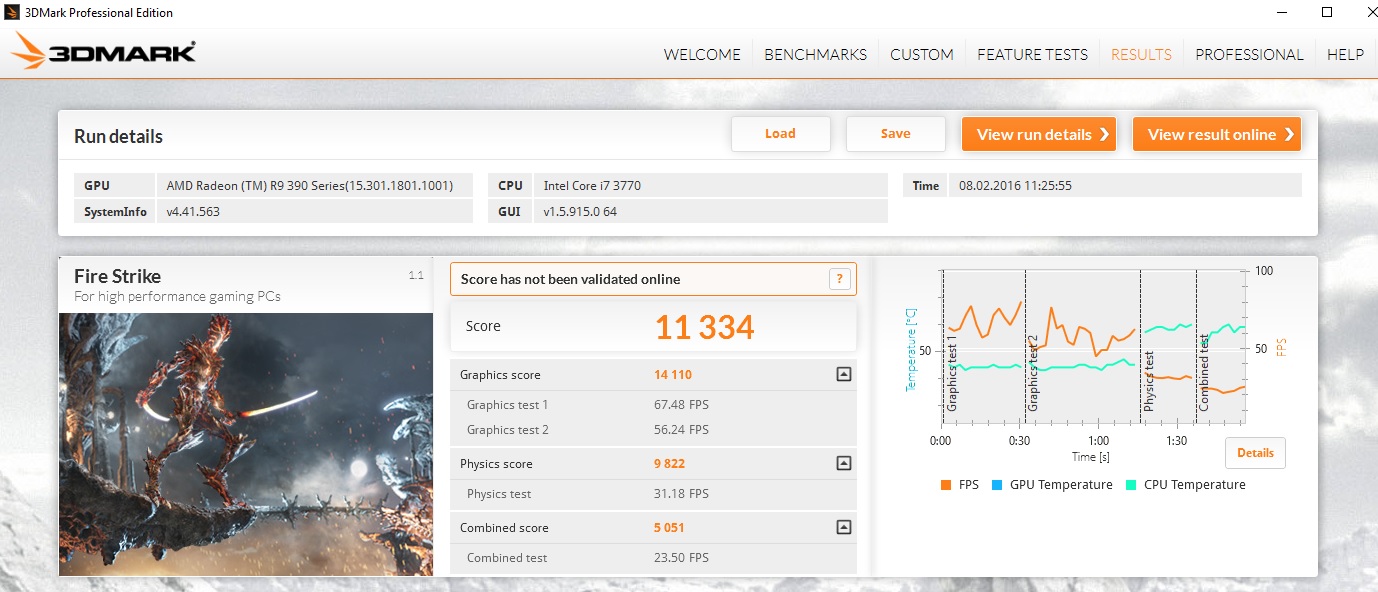Click the Combined test chart marker
The image size is (1378, 592).
click(x=1204, y=374)
